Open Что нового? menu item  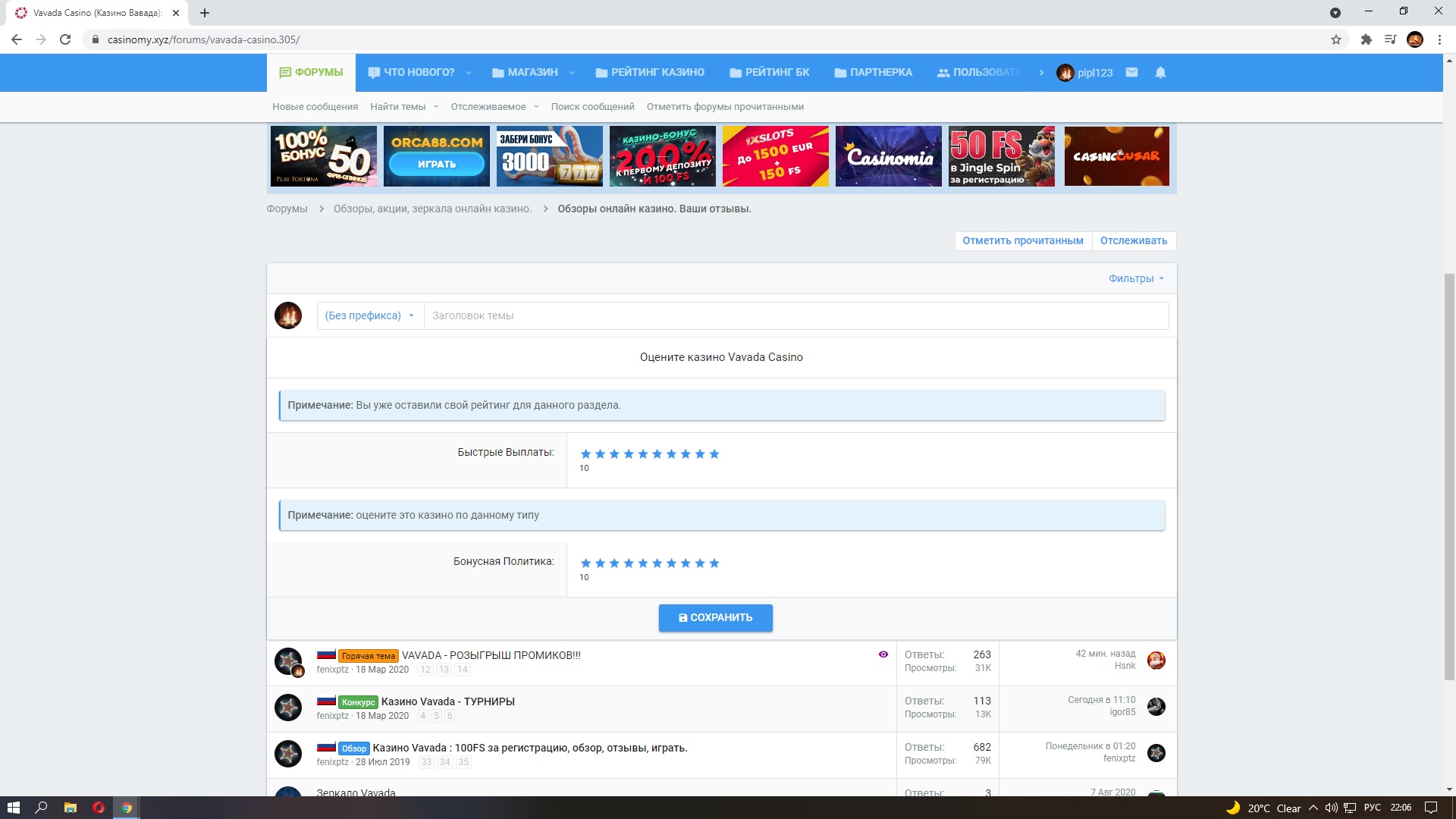(411, 73)
